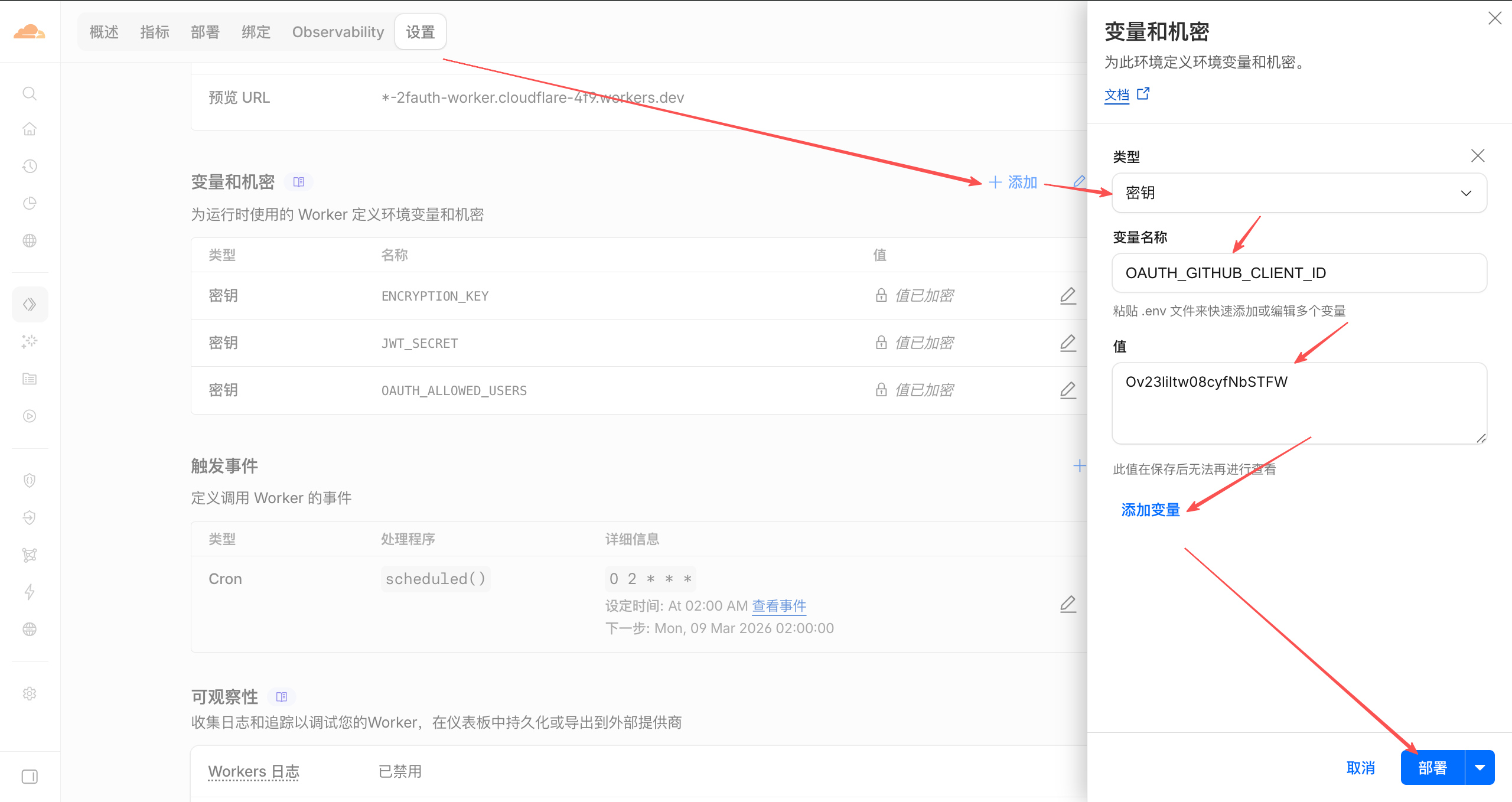1512x802 pixels.
Task: Remove the variable row with X
Action: (x=1477, y=156)
